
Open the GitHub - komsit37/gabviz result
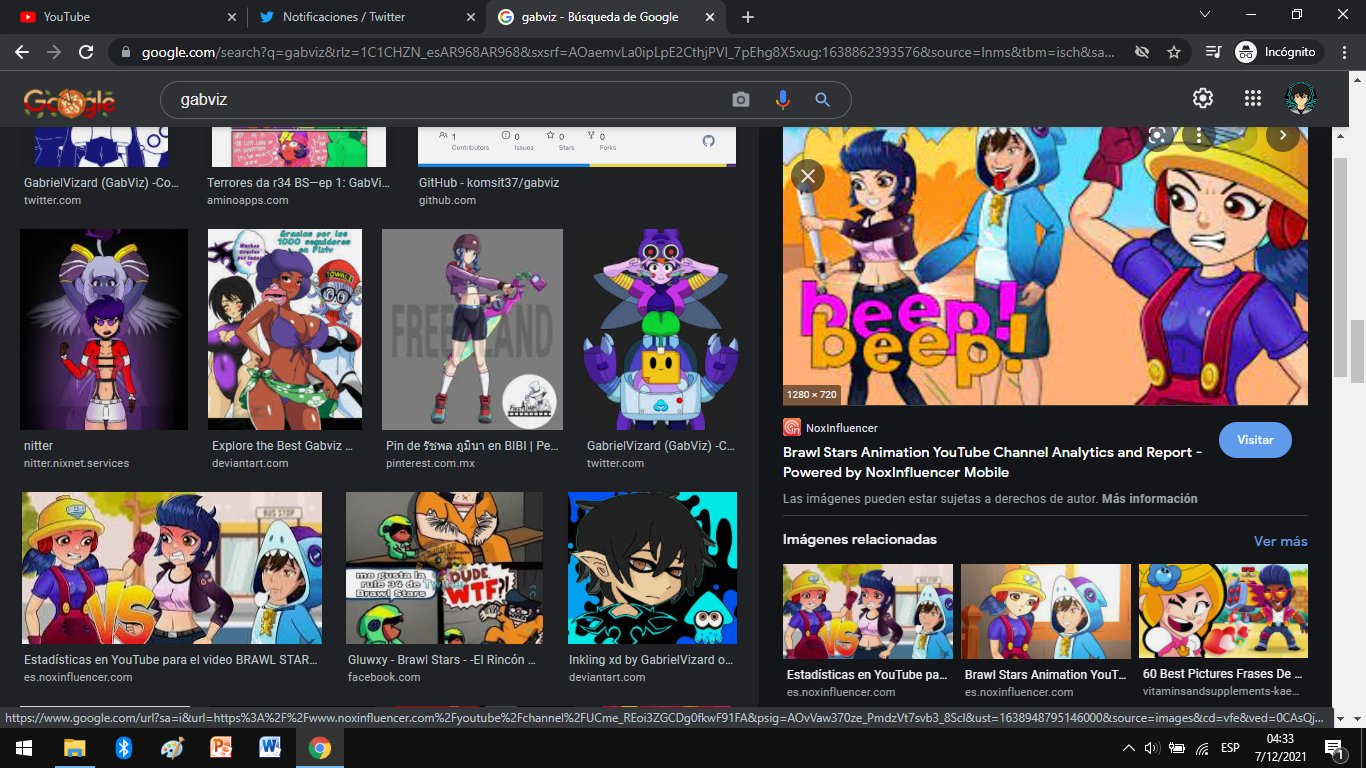tap(488, 183)
